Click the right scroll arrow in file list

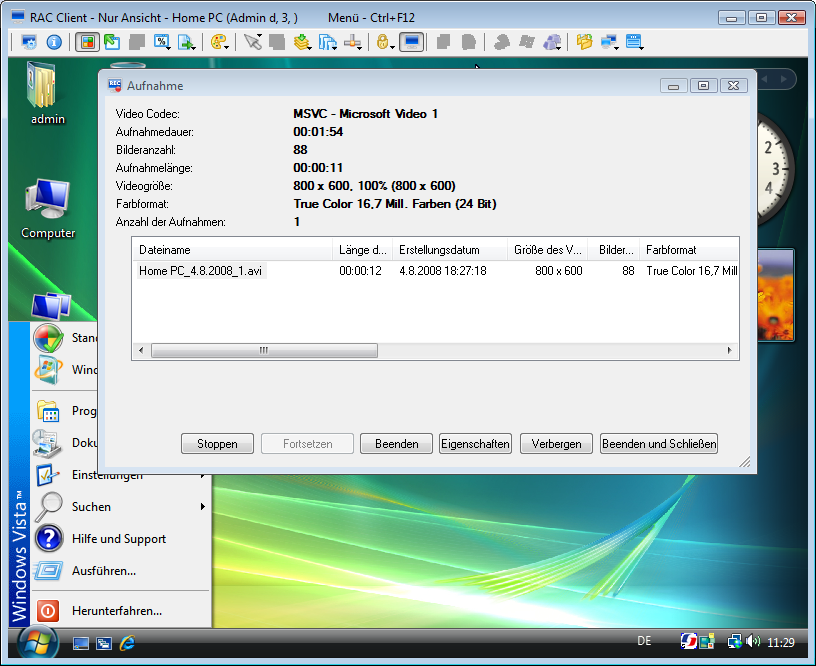click(730, 350)
